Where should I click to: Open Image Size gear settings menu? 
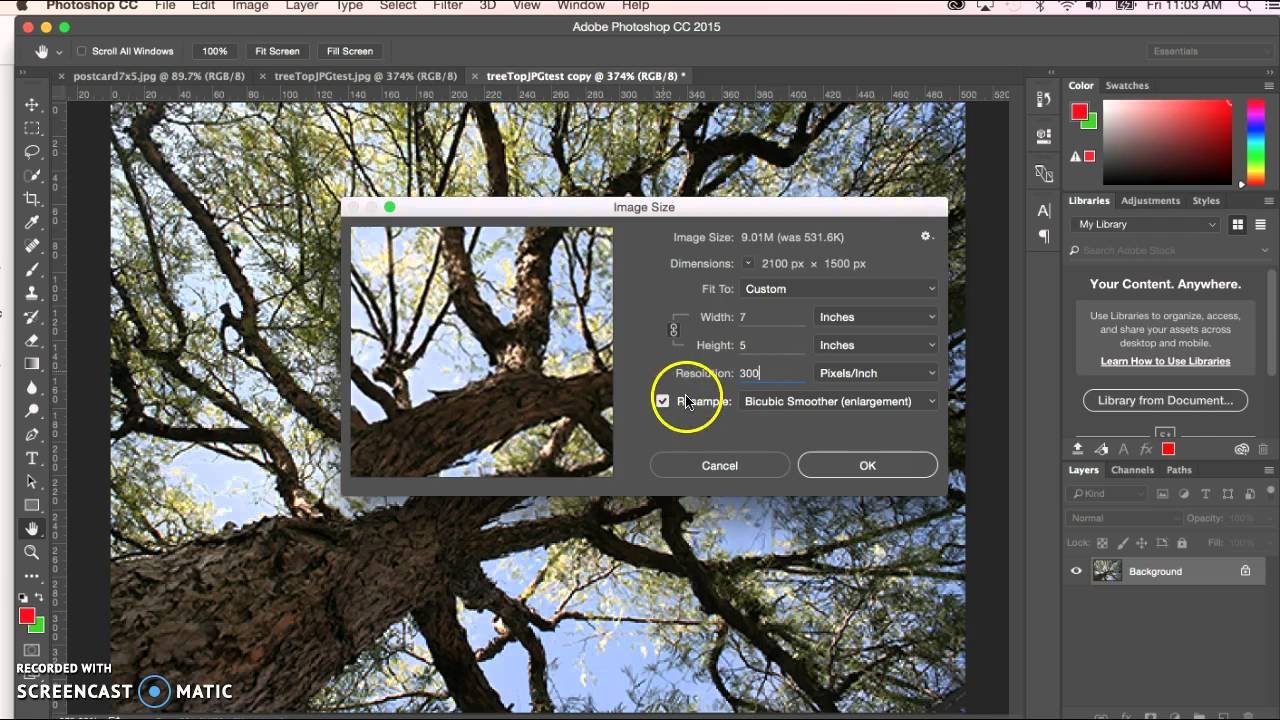926,237
